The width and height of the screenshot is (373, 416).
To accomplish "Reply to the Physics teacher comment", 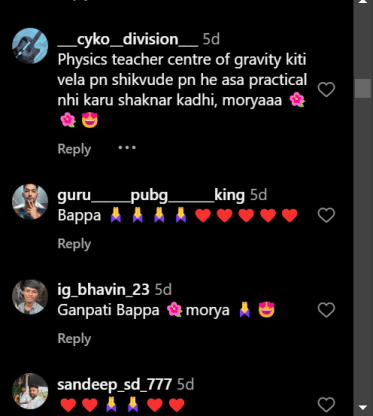I will click(74, 149).
